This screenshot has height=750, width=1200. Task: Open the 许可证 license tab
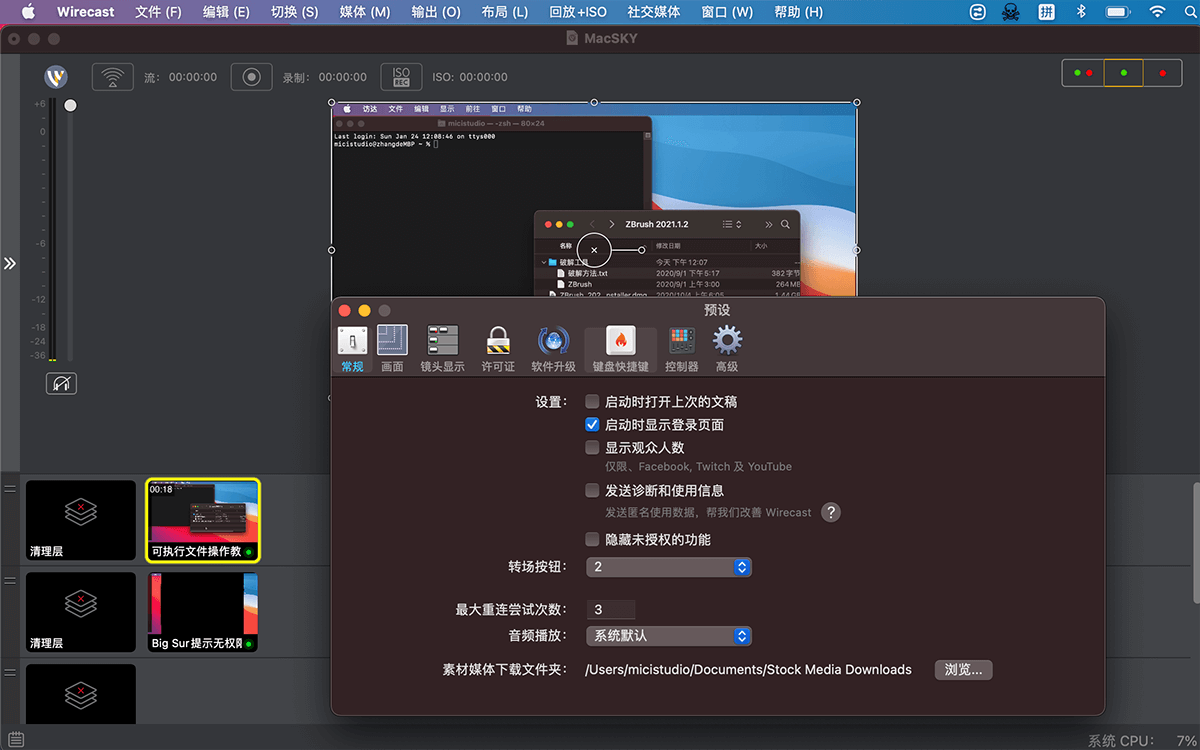(x=498, y=350)
